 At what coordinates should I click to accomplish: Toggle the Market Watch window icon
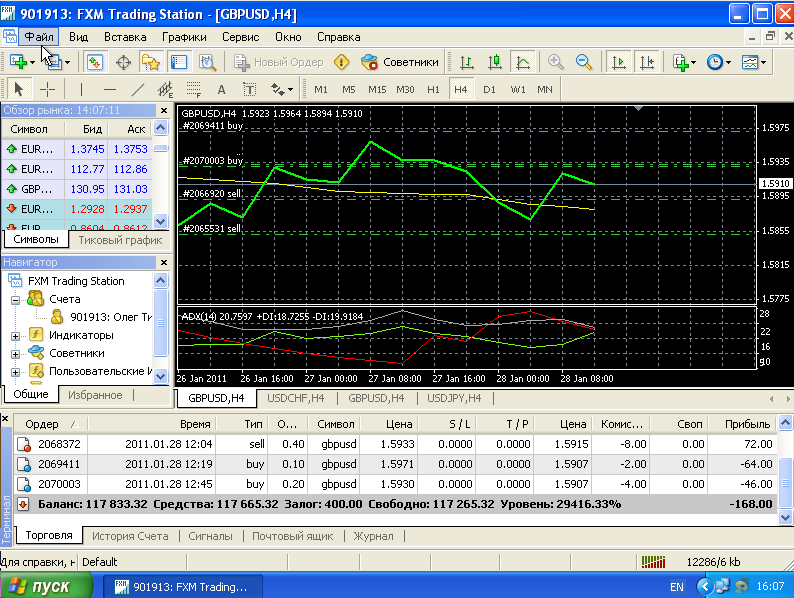coord(95,62)
